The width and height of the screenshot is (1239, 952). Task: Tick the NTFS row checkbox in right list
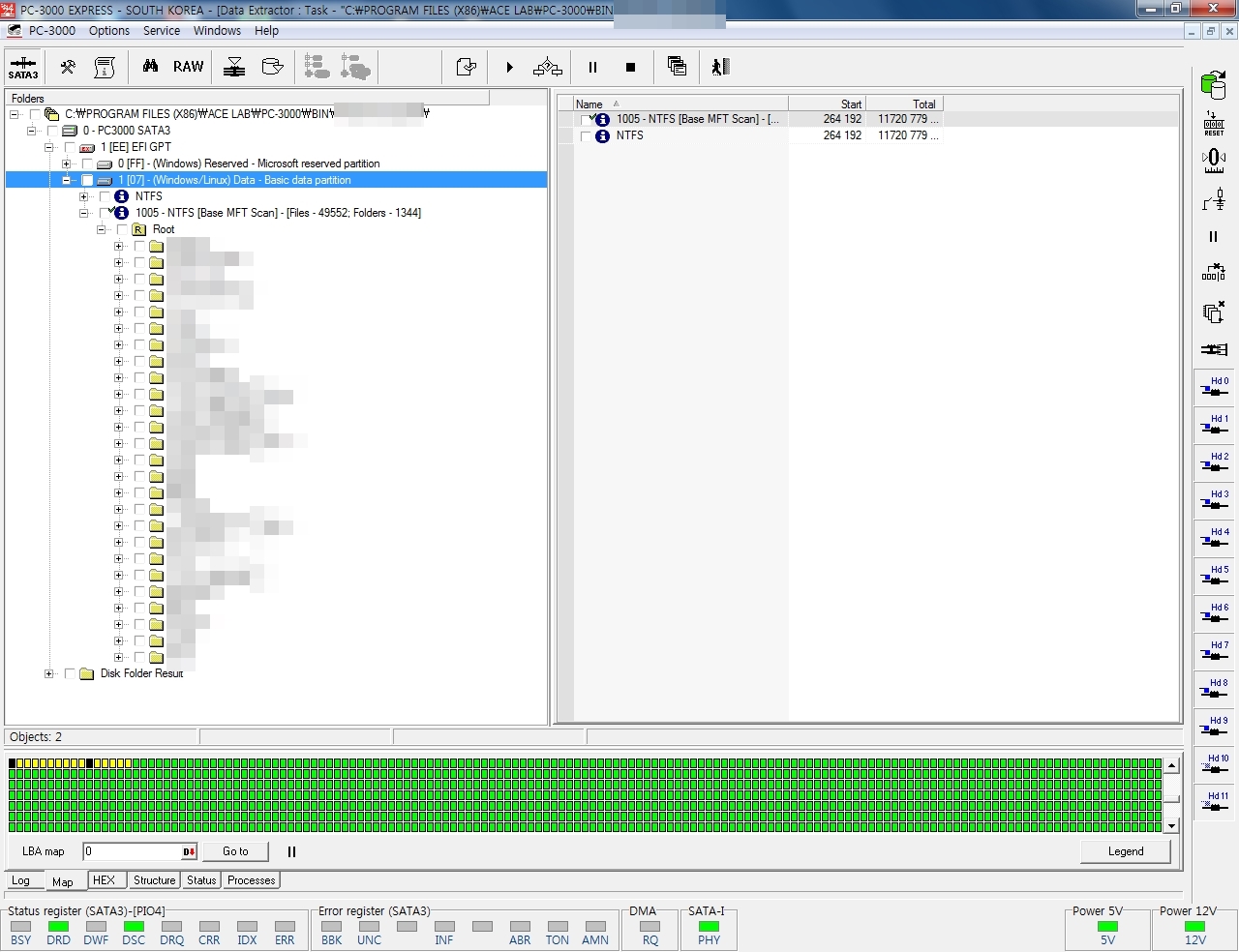click(x=585, y=136)
